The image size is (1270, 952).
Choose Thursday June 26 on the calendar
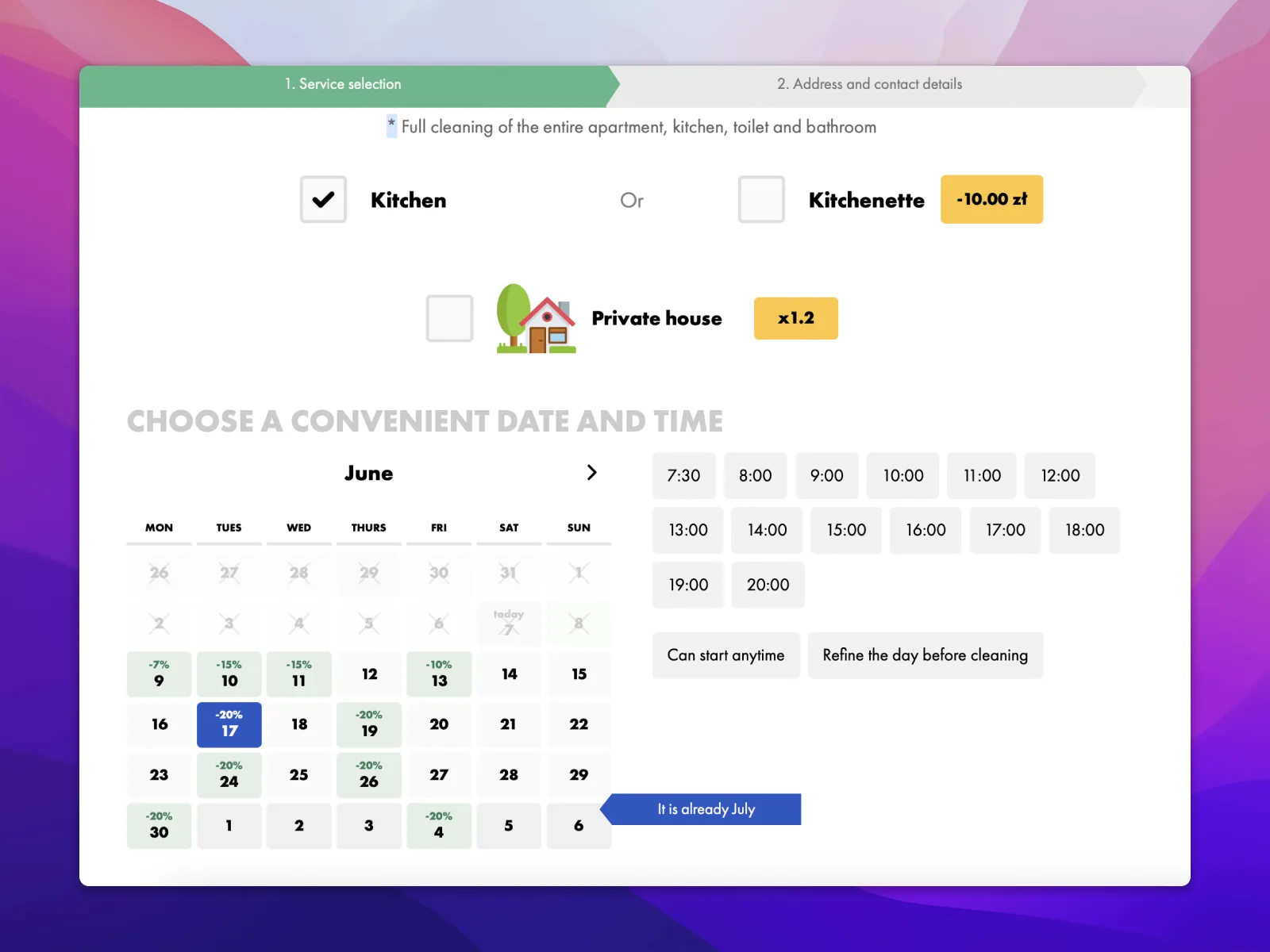[x=369, y=775]
